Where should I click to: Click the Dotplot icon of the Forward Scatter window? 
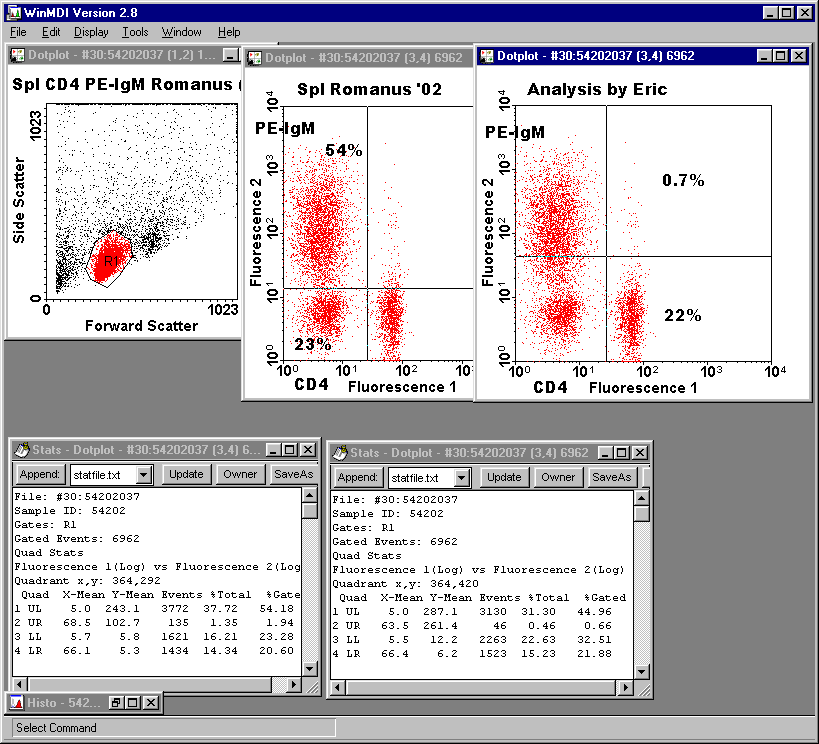(17, 55)
